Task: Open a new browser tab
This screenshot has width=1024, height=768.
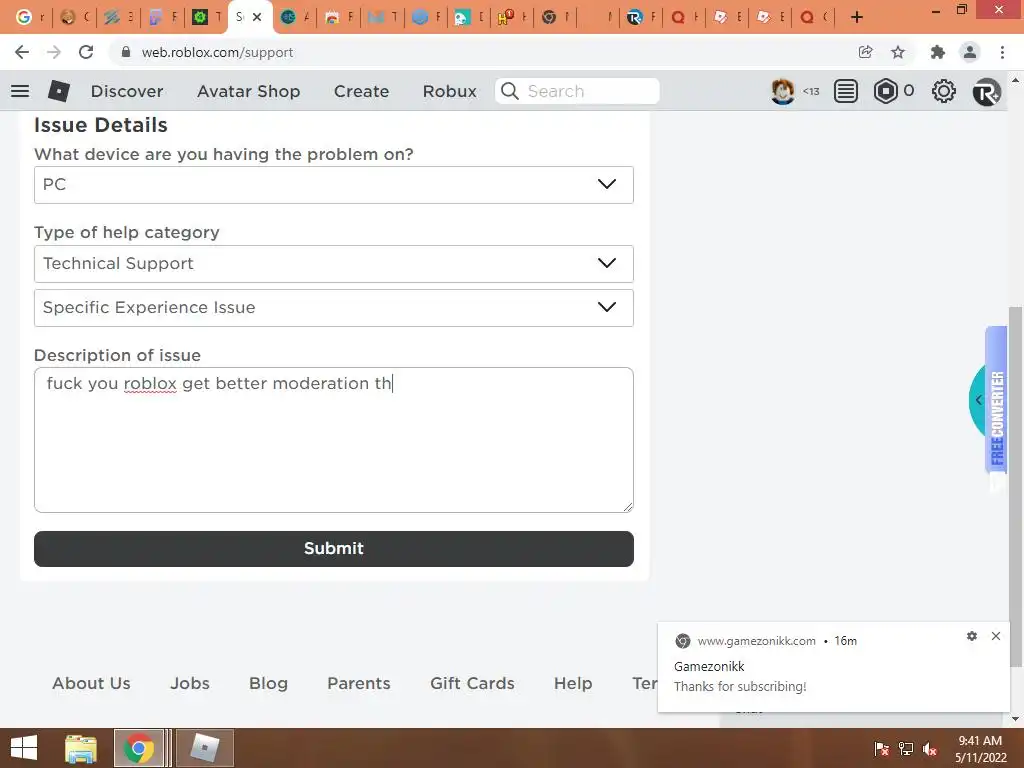Action: (x=857, y=17)
